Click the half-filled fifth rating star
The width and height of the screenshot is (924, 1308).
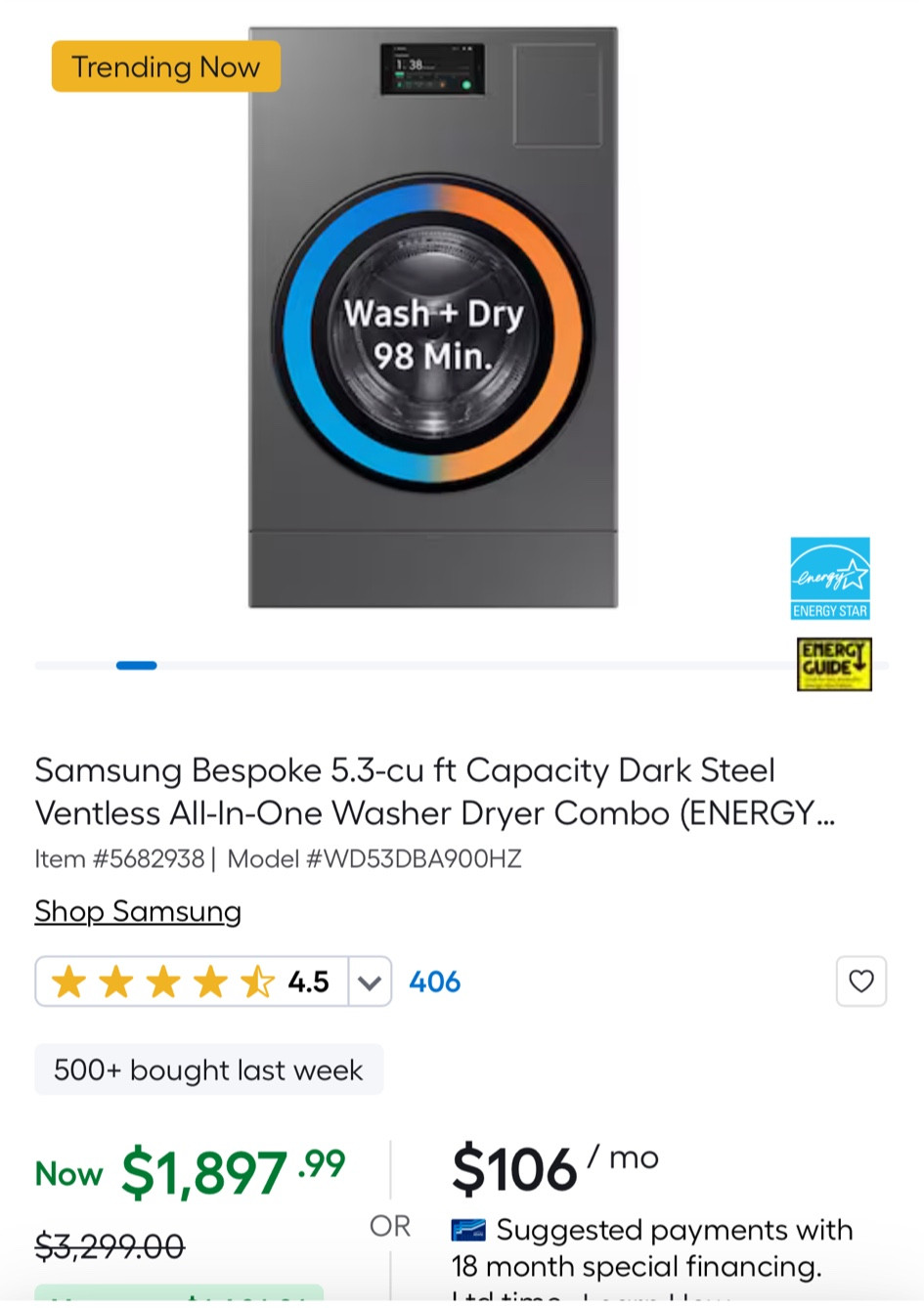coord(257,981)
